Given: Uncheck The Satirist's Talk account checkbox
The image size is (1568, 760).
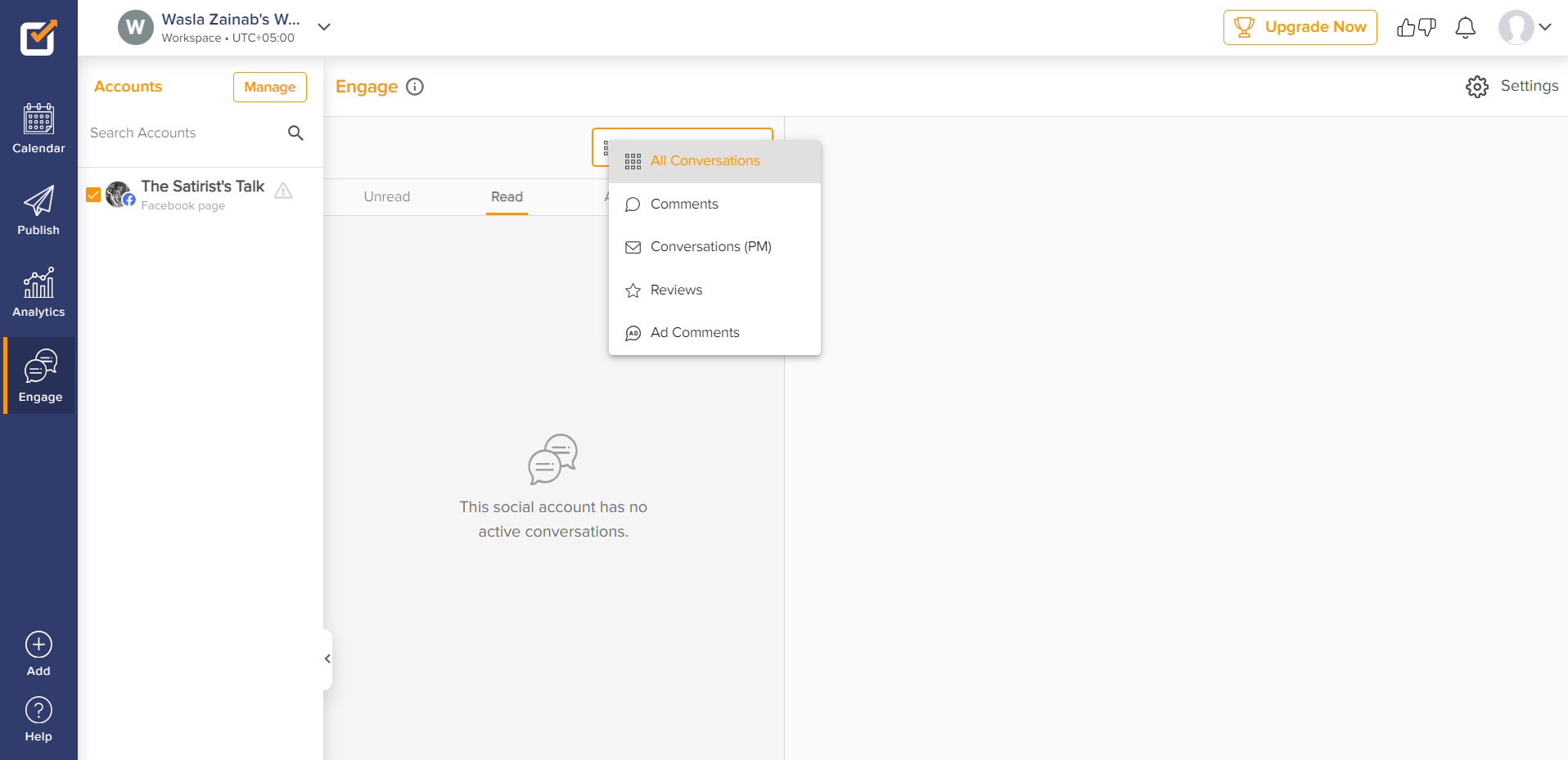Looking at the screenshot, I should (x=93, y=195).
